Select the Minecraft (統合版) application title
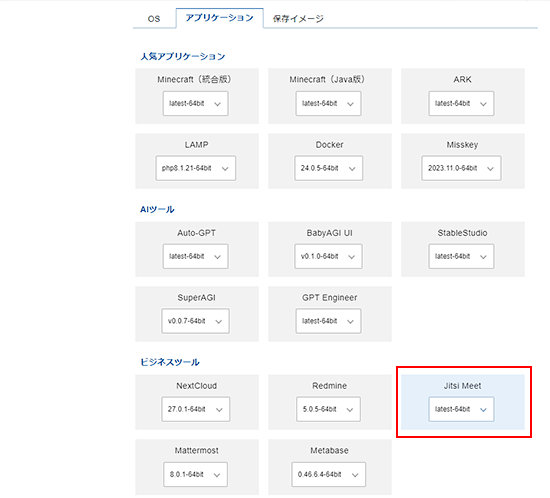This screenshot has width=550, height=498. [x=194, y=80]
